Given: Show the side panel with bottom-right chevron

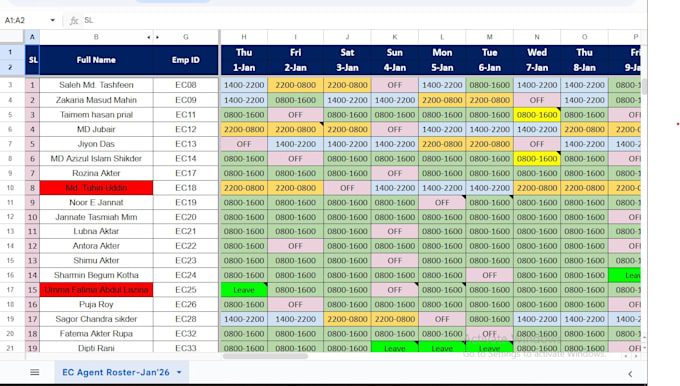Looking at the screenshot, I should pos(630,373).
